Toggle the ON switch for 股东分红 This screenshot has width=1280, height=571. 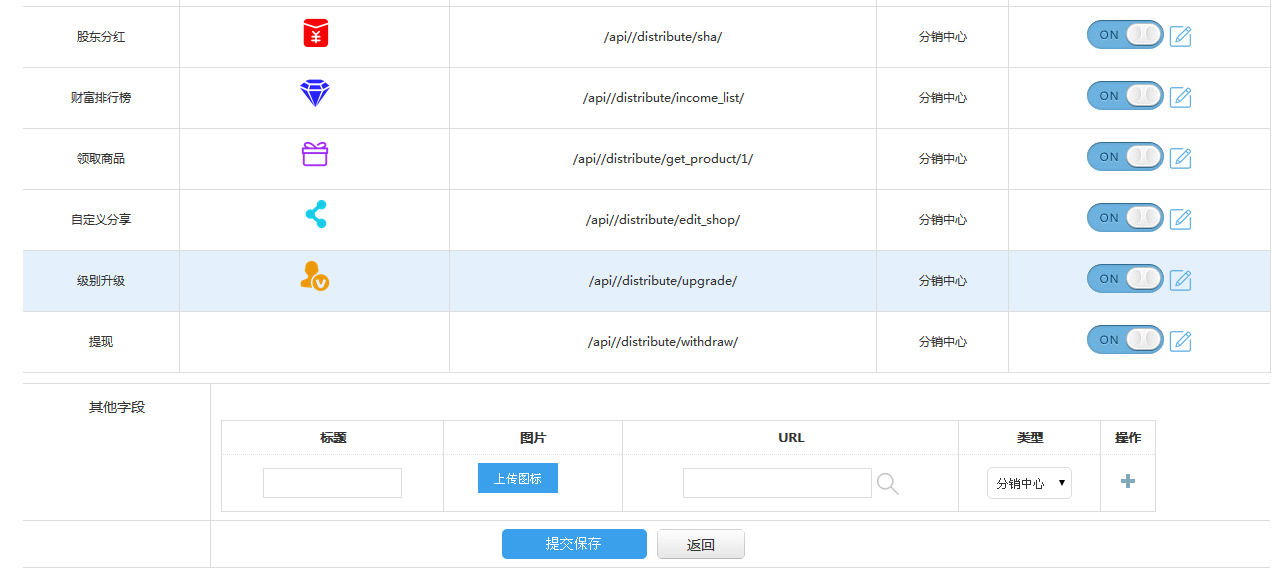(1125, 35)
